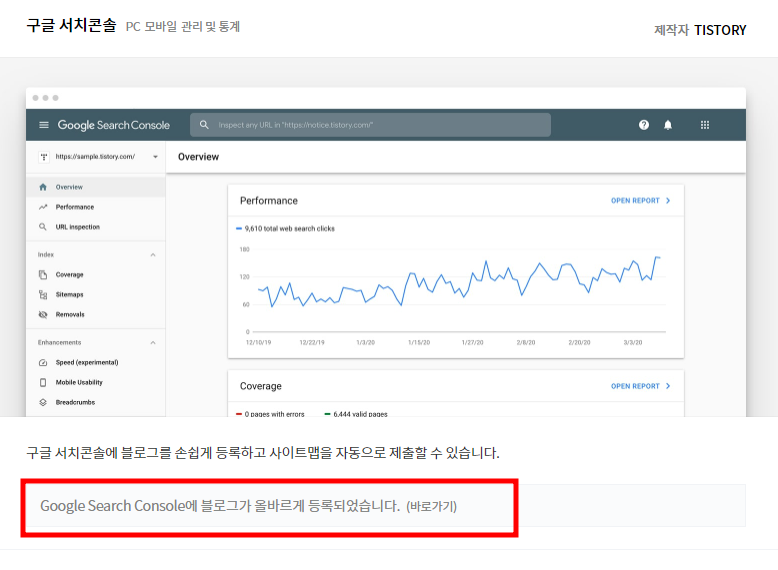Screen dimensions: 778x570
Task: Select Mobile Usability in the sidebar
Action: [x=96, y=382]
